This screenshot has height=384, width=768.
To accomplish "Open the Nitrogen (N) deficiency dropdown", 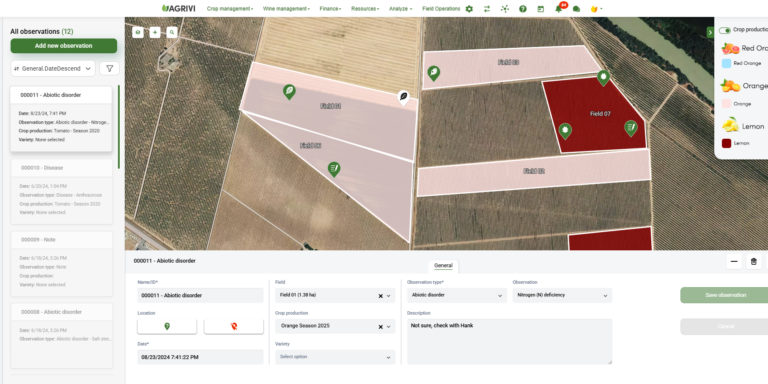I will (x=562, y=295).
